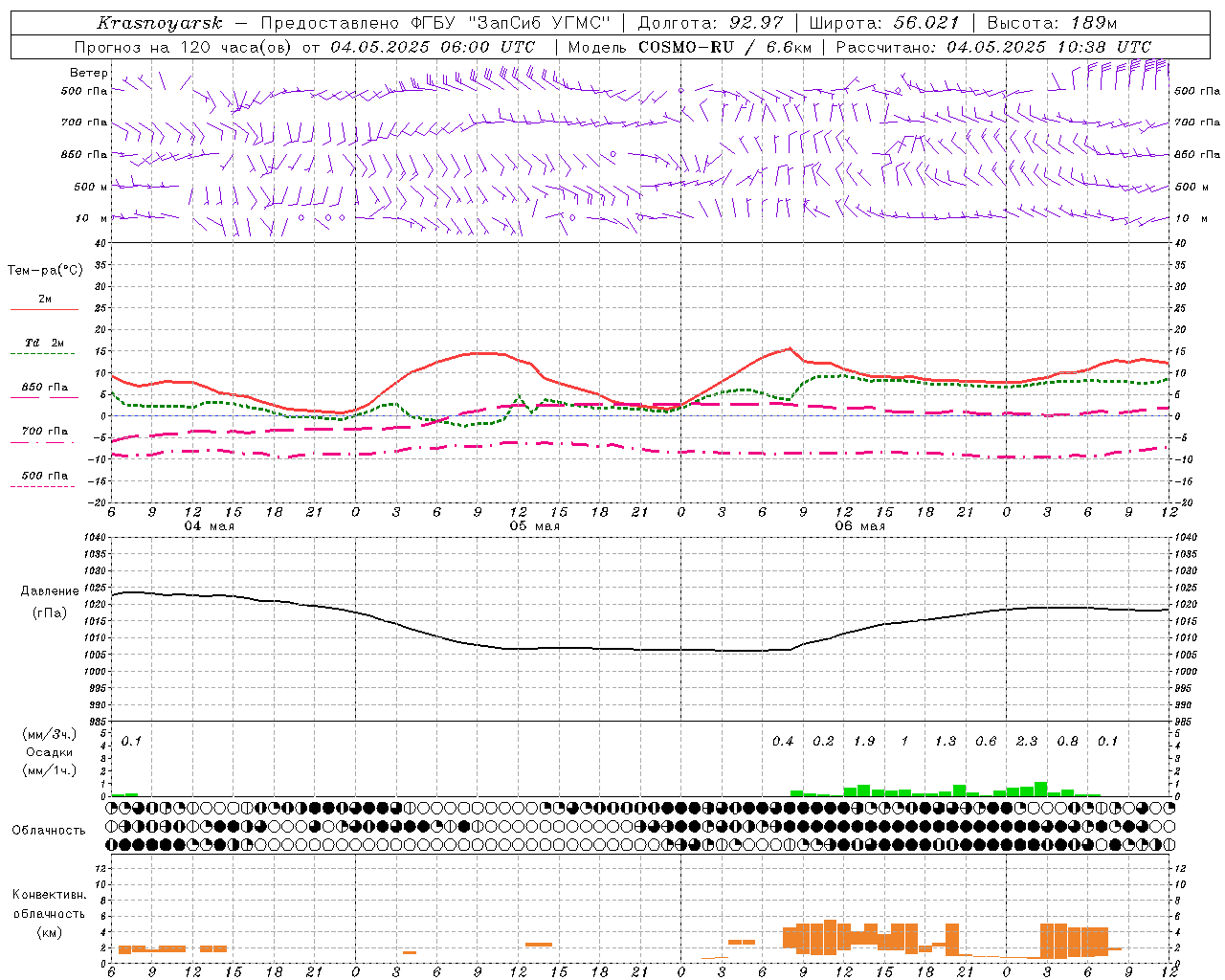Click the '04 мая' date label

(210, 526)
